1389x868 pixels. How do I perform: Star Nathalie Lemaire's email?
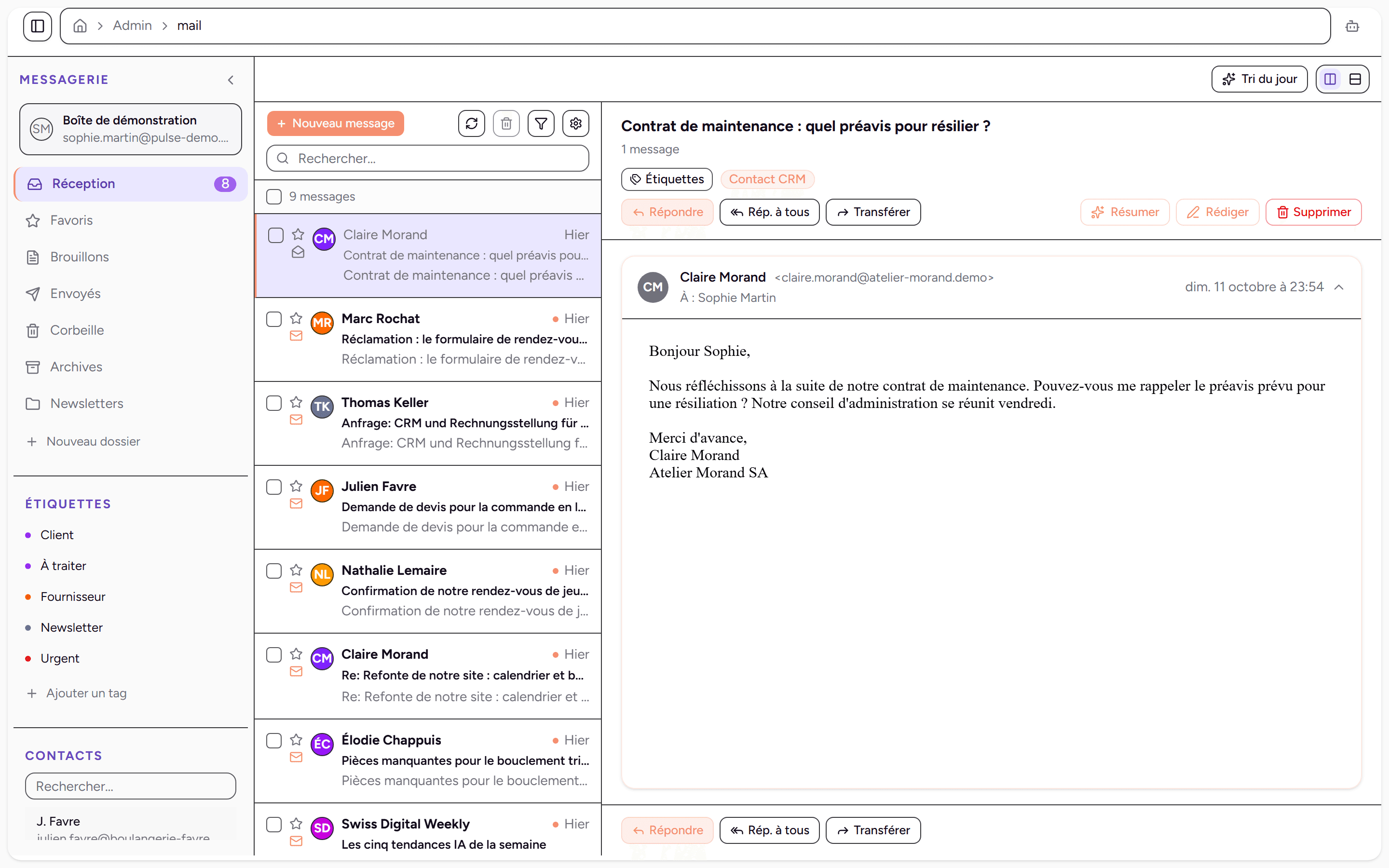(x=296, y=570)
